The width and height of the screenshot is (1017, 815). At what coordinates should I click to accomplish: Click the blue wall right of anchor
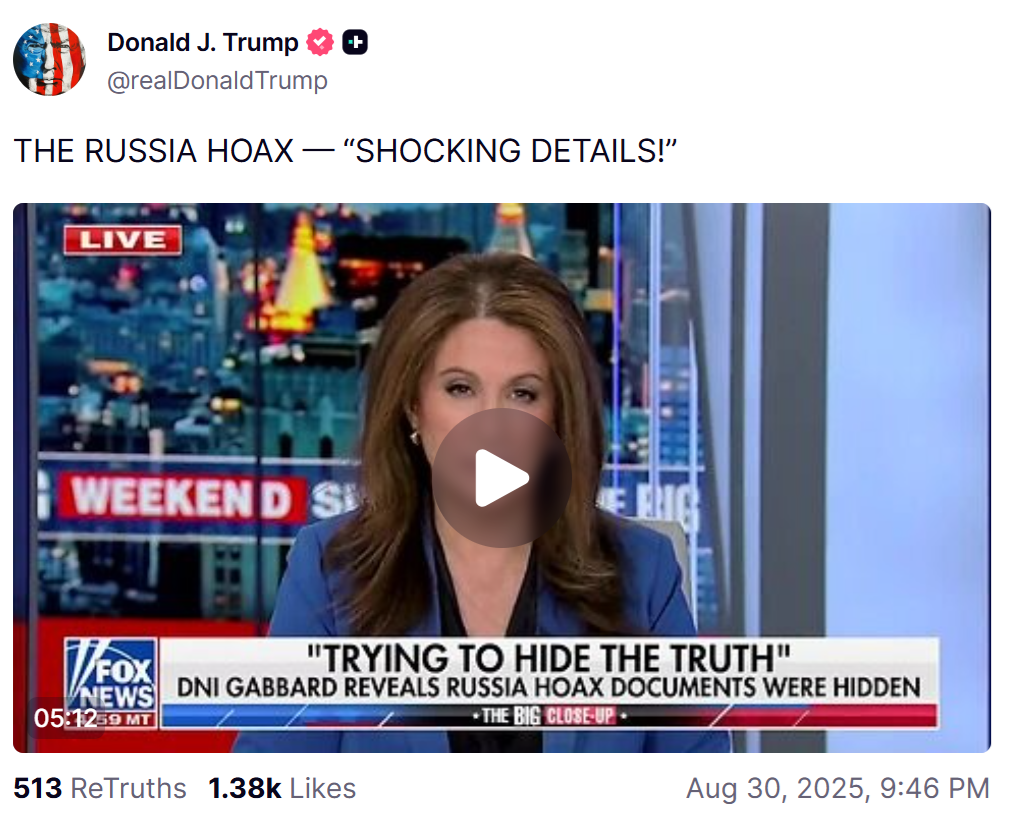(908, 415)
